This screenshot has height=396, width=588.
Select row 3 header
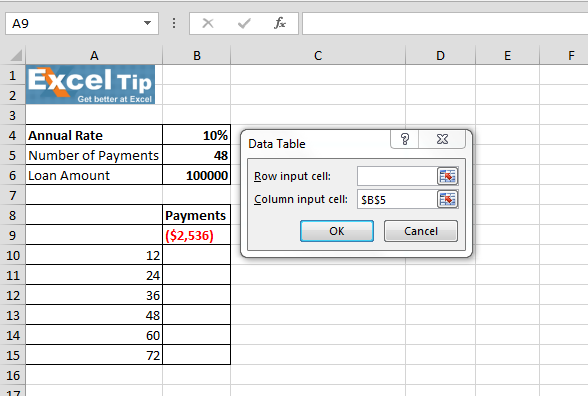pyautogui.click(x=13, y=115)
